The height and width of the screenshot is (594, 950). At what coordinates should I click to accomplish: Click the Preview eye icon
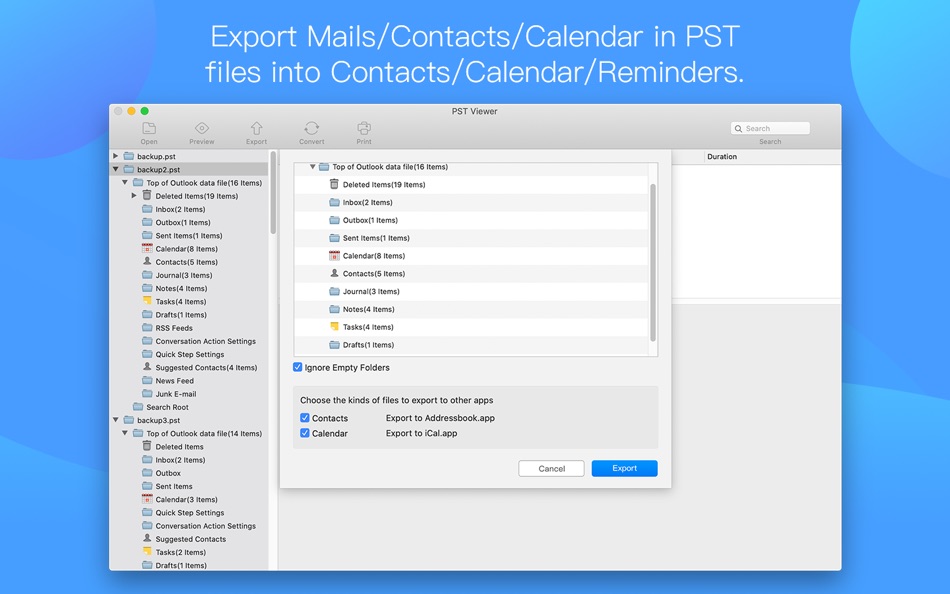coord(202,128)
